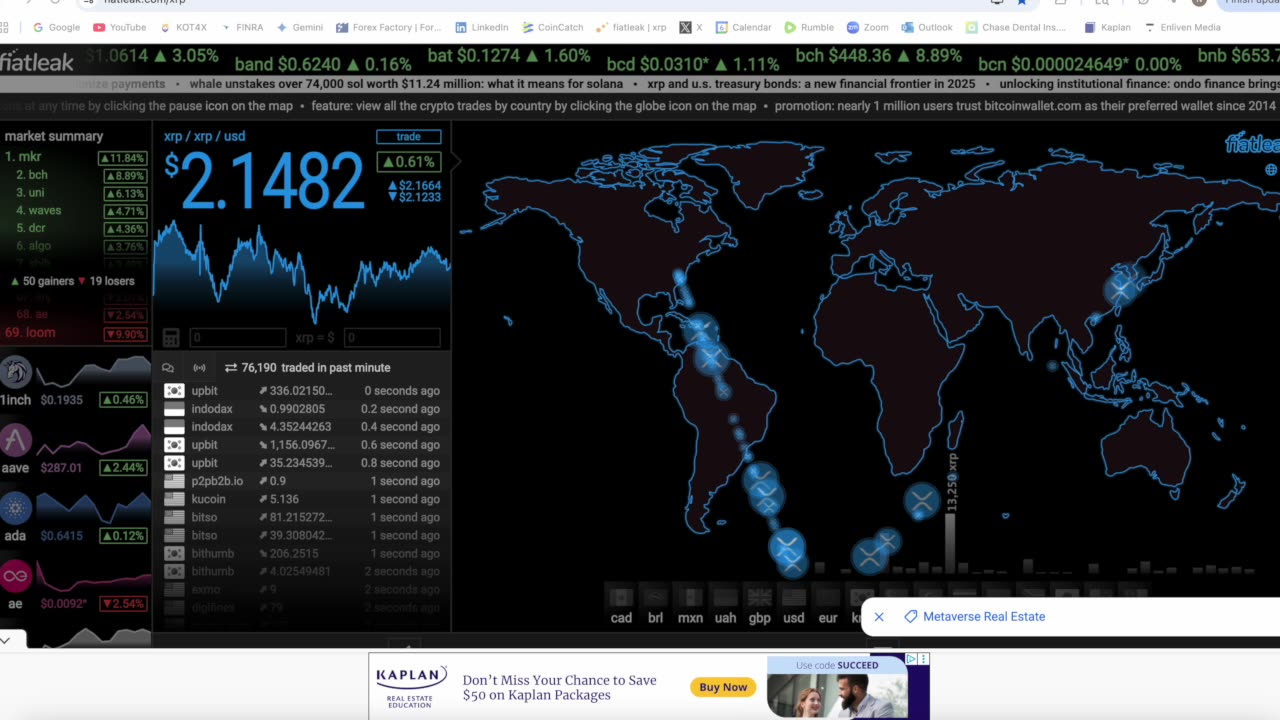Open the Kaplan bookmark
This screenshot has width=1280, height=720.
(x=1107, y=27)
